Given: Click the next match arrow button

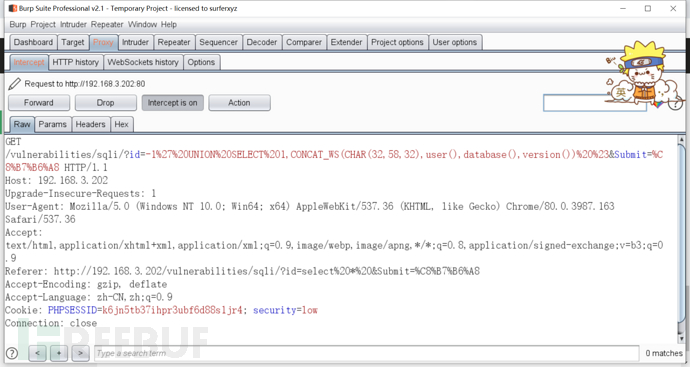Looking at the screenshot, I should pyautogui.click(x=81, y=353).
